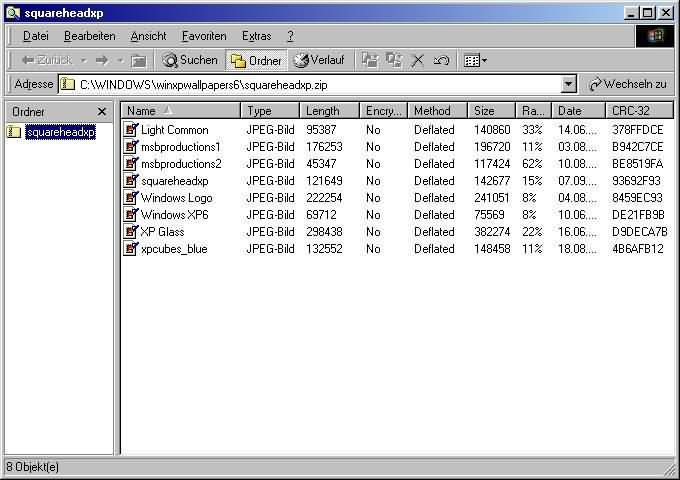Screen dimensions: 680x480
Task: Click the Zurück back arrow button
Action: coord(46,60)
